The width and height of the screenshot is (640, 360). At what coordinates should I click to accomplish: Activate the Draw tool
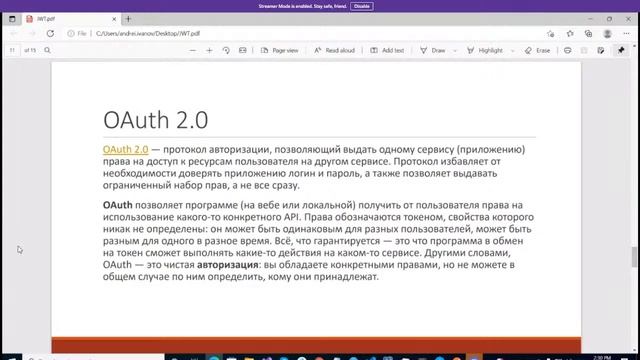pos(433,50)
